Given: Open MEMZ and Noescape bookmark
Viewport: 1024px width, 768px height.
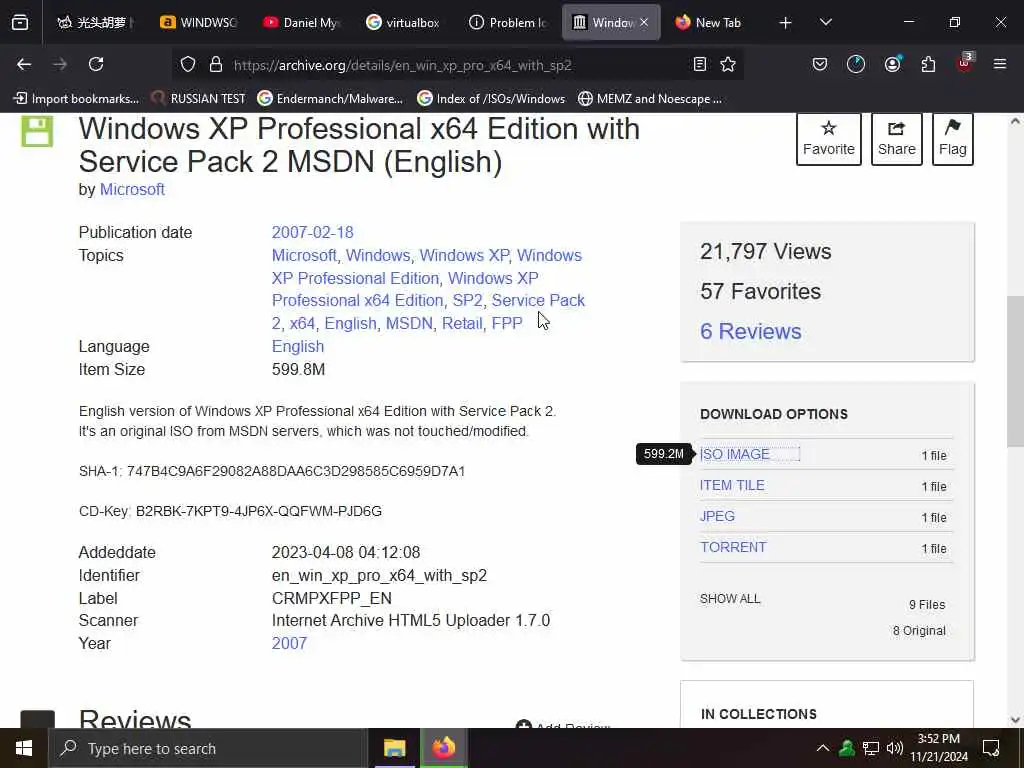Looking at the screenshot, I should coord(650,99).
